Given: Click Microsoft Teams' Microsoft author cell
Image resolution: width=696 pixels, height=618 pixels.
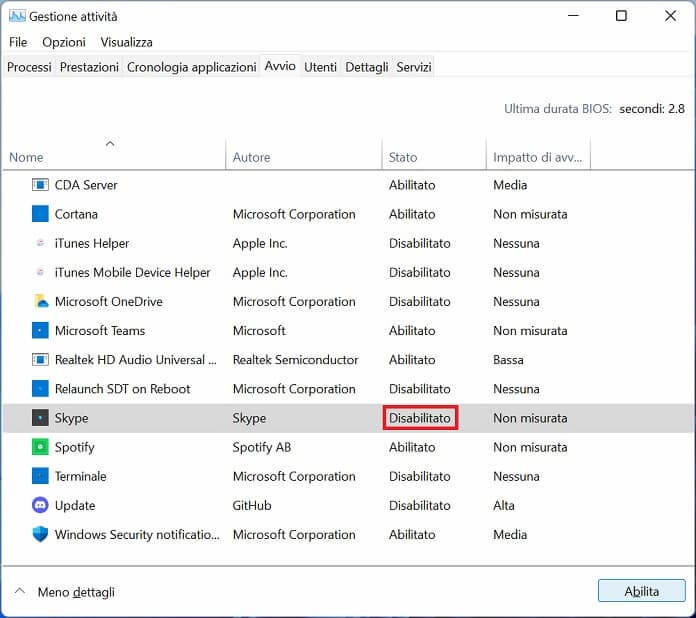Looking at the screenshot, I should (259, 331).
